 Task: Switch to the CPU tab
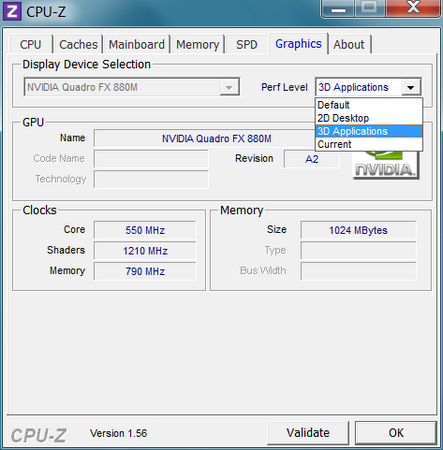tap(30, 44)
